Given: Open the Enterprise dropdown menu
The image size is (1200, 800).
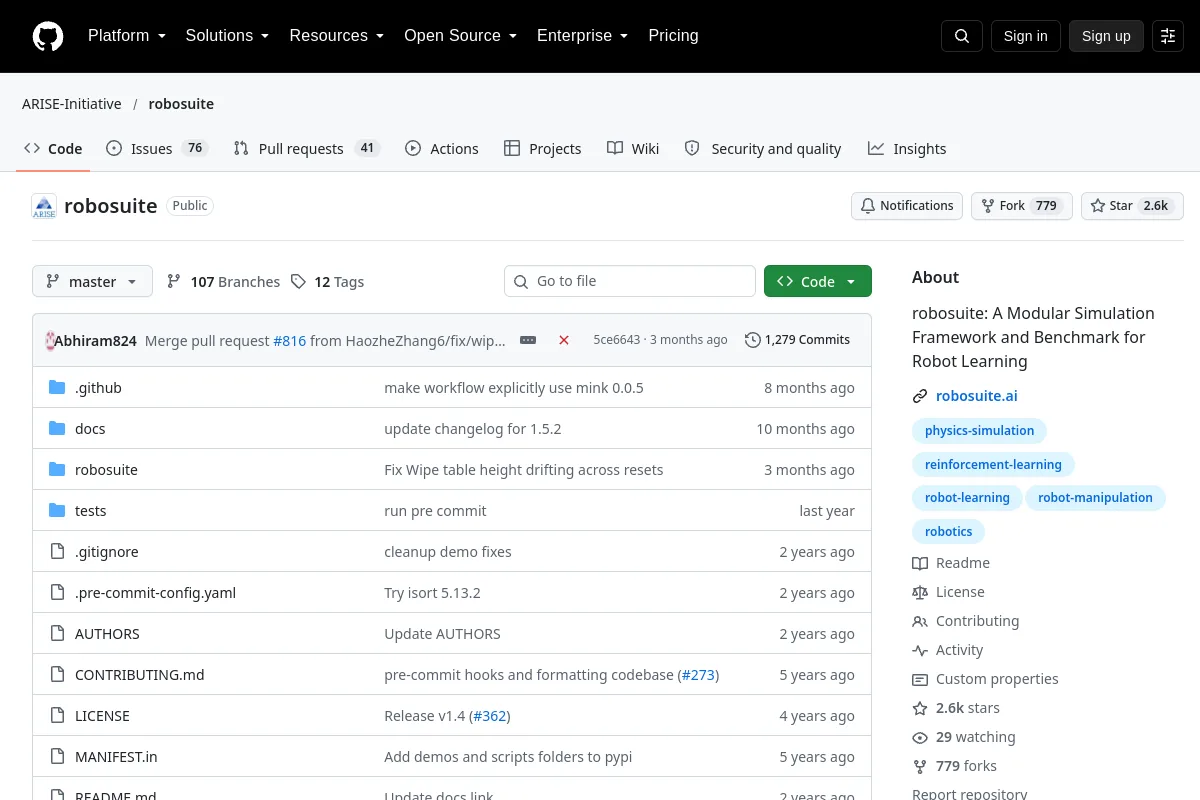Looking at the screenshot, I should click(582, 36).
